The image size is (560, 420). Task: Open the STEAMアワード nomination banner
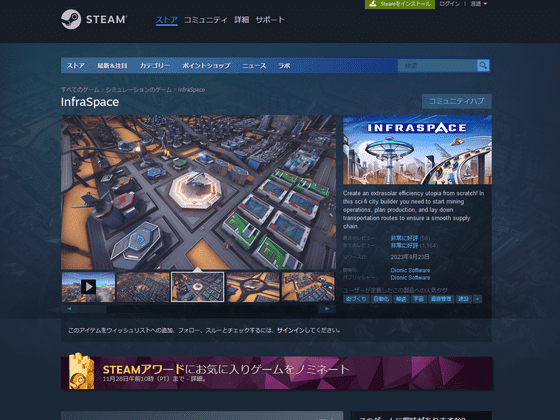click(x=276, y=373)
